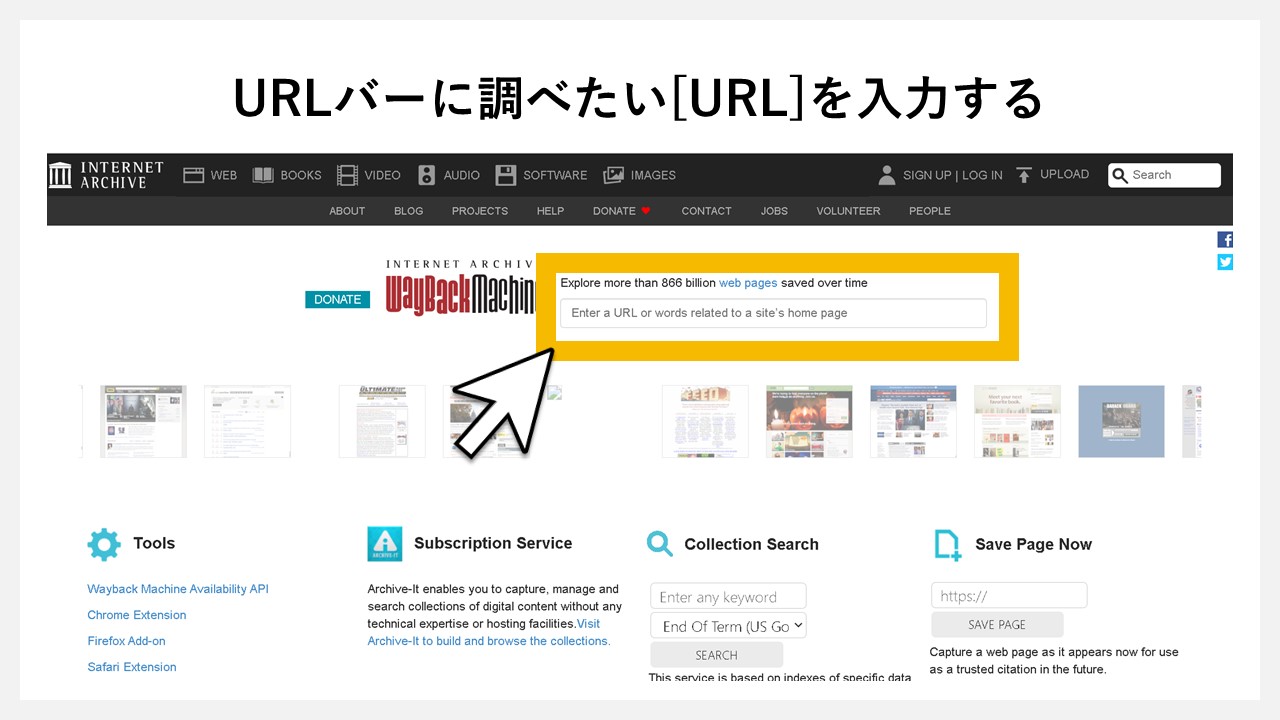Open the Wayback Machine Availability API link
1280x720 pixels.
click(178, 589)
